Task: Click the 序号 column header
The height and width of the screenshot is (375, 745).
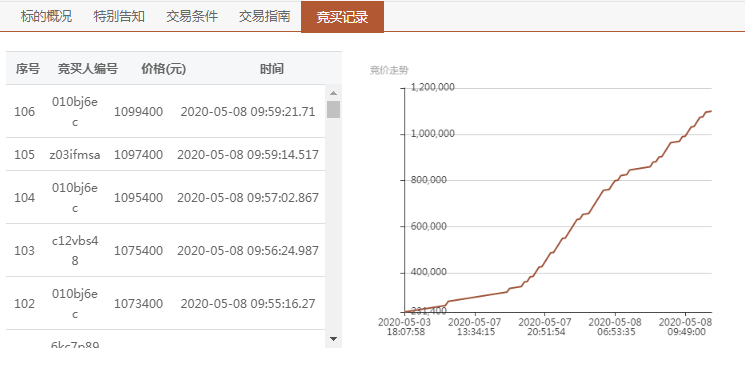Action: (x=28, y=69)
